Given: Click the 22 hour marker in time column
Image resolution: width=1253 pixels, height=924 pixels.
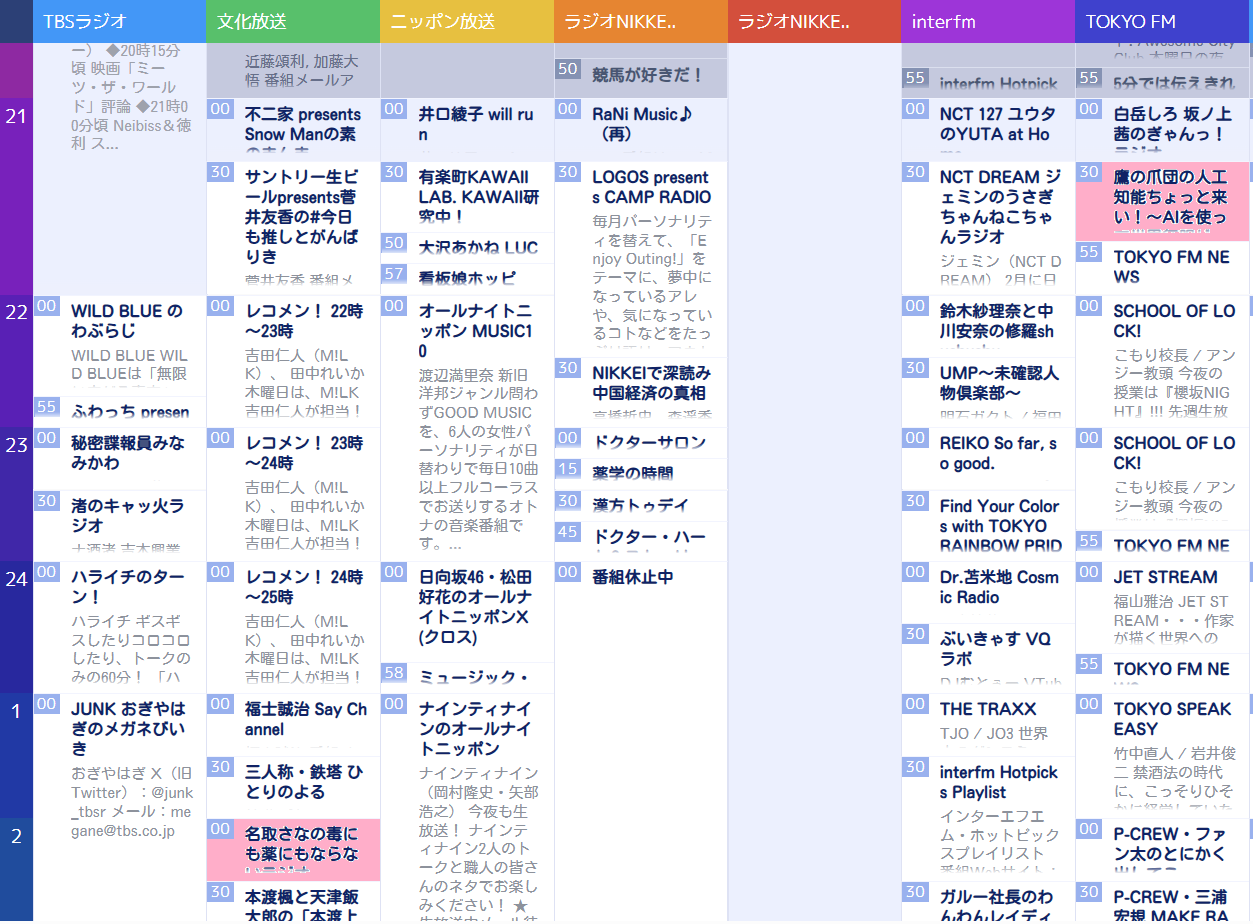Looking at the screenshot, I should point(16,312).
